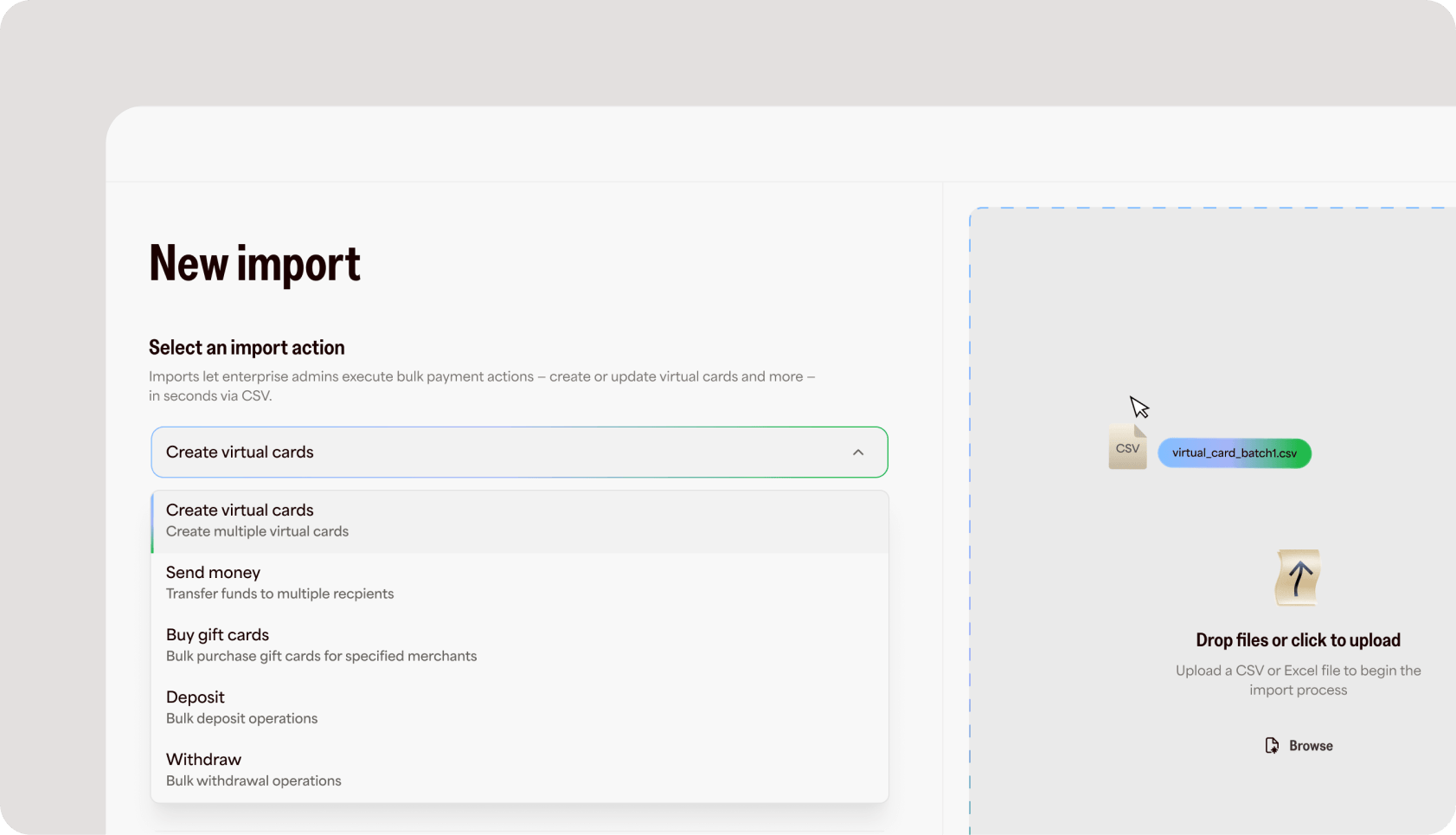Choose the Withdraw bulk action
This screenshot has height=835, width=1456.
click(519, 771)
